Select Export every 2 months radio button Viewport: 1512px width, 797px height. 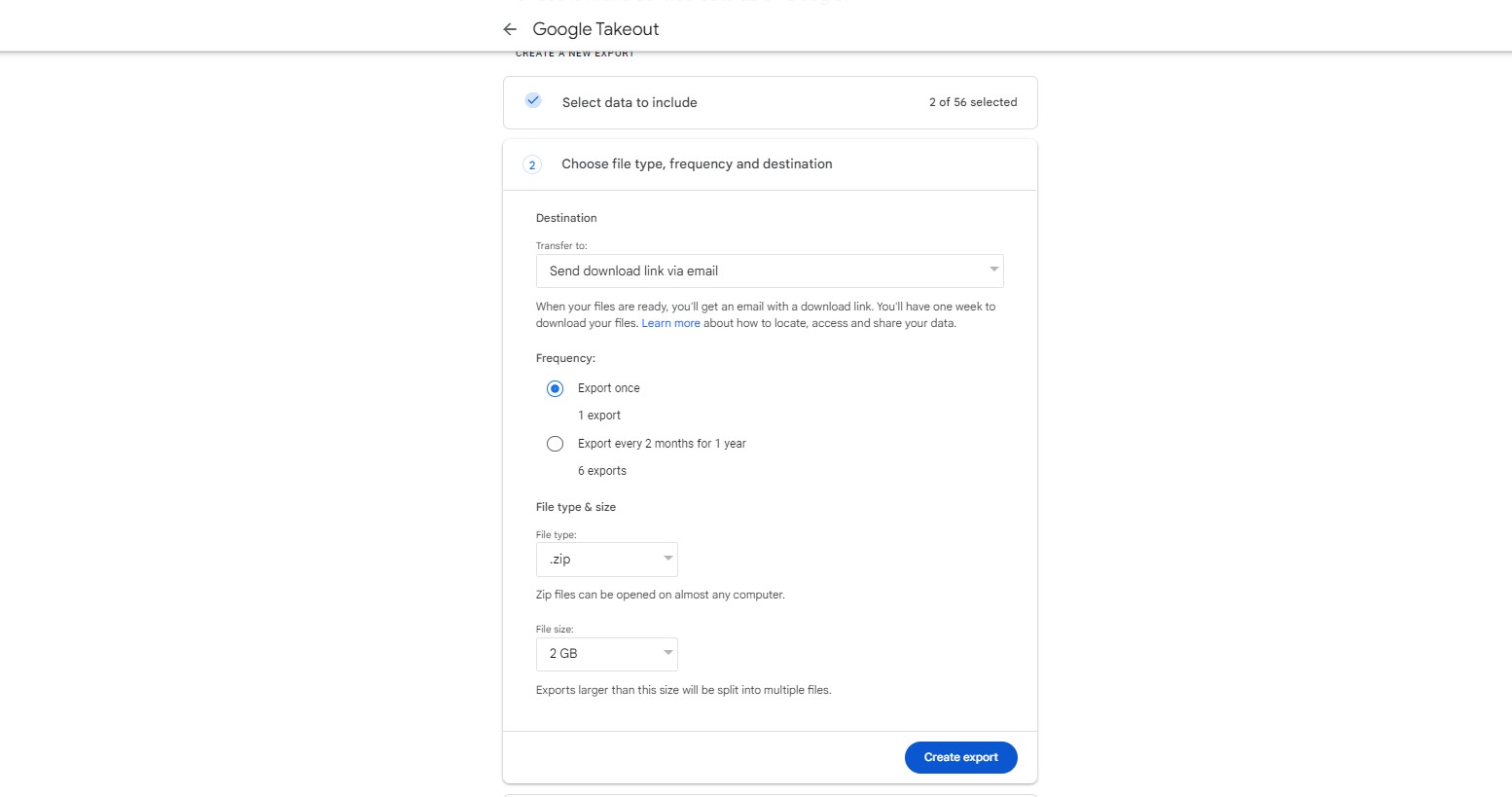click(555, 444)
